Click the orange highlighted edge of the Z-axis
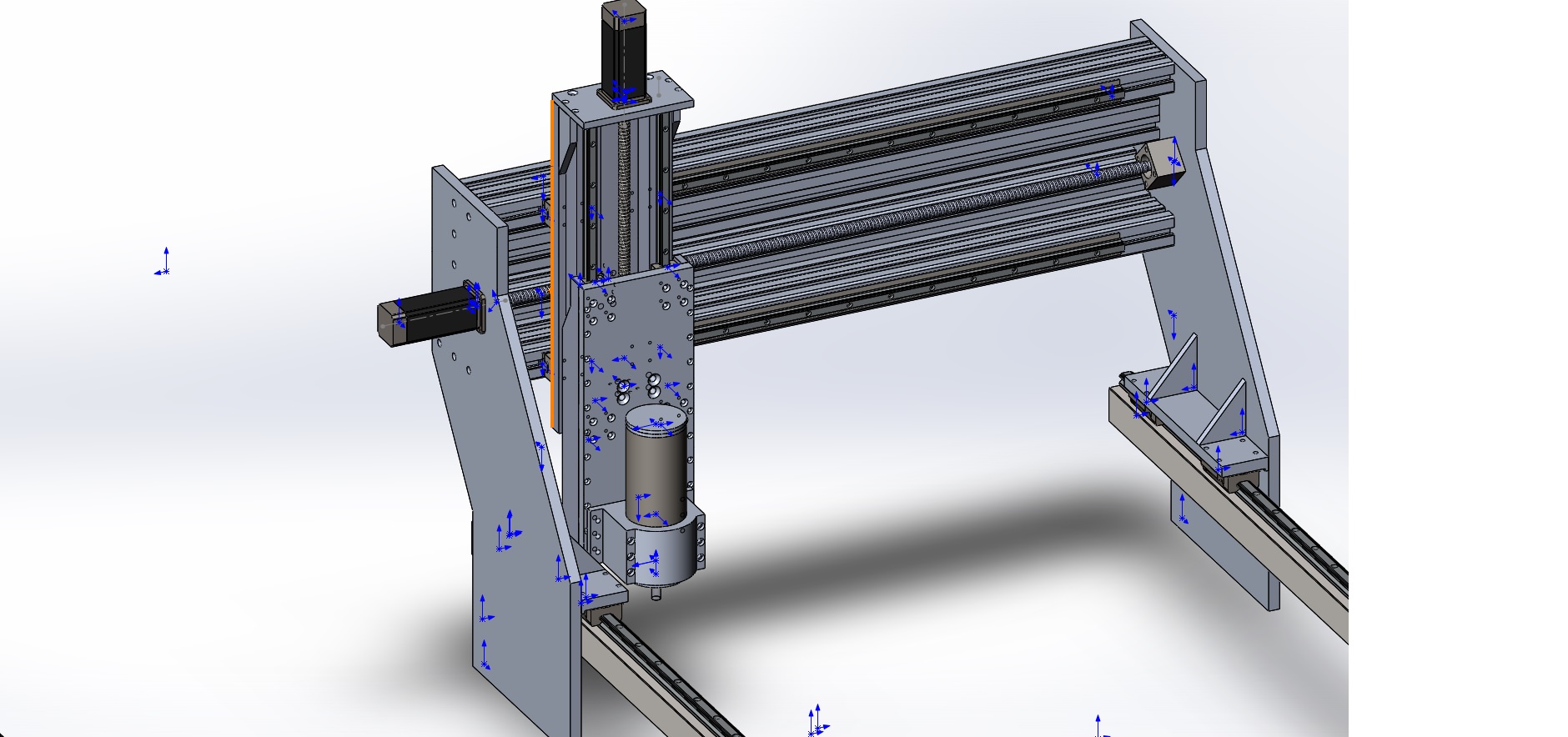Viewport: 1568px width, 737px height. click(552, 265)
